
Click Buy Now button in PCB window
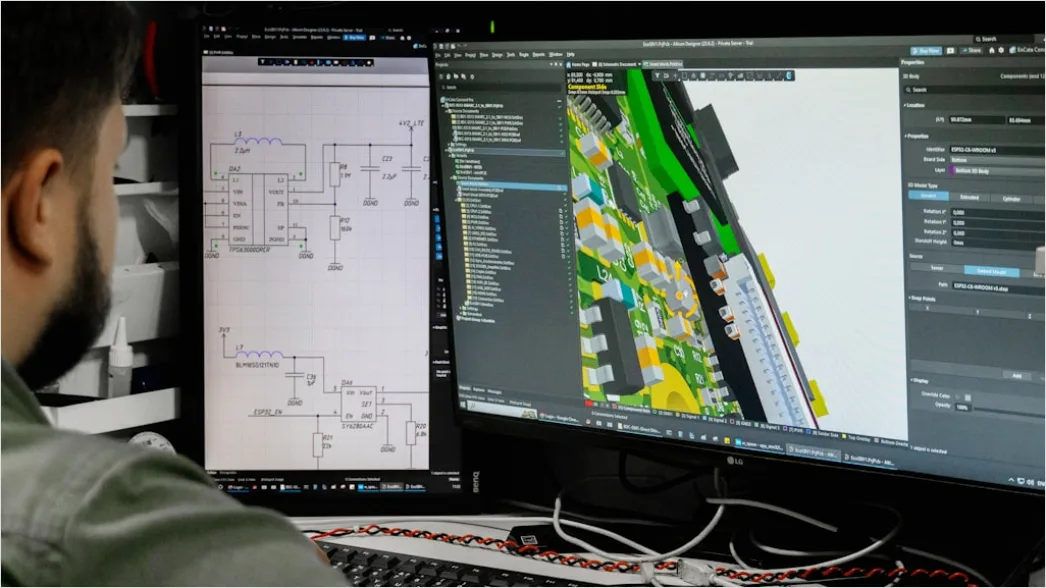coord(926,51)
